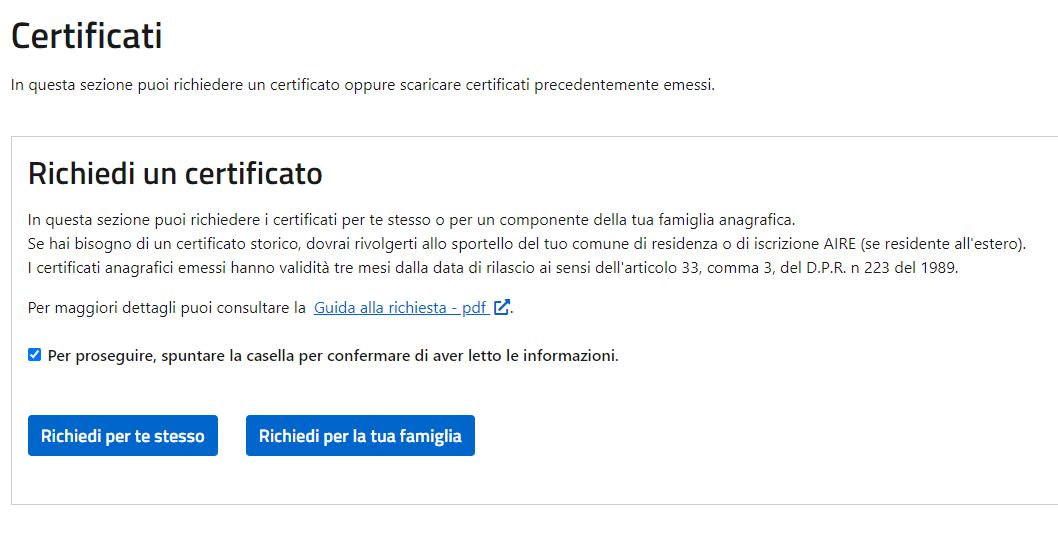Choose the 'Richiedi per la tua famiglia' button
Viewport: 1058px width, 533px height.
click(360, 435)
